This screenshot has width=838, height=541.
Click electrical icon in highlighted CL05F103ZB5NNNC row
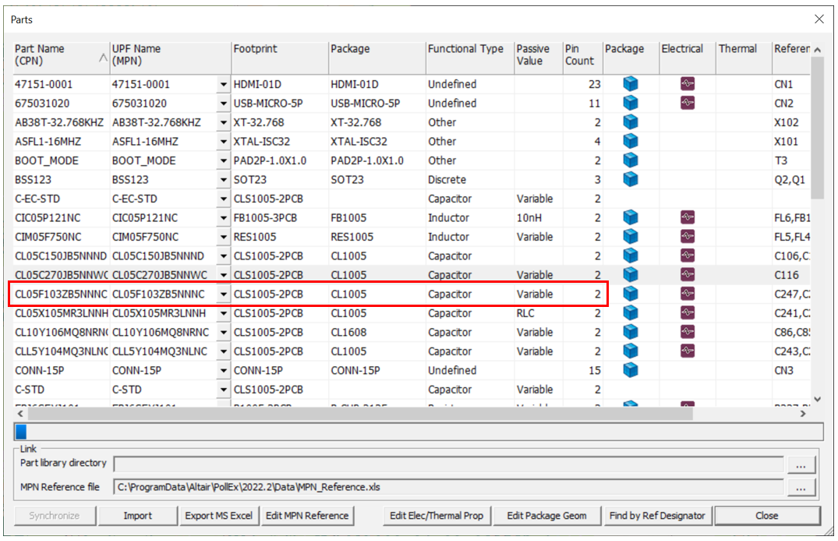[686, 294]
